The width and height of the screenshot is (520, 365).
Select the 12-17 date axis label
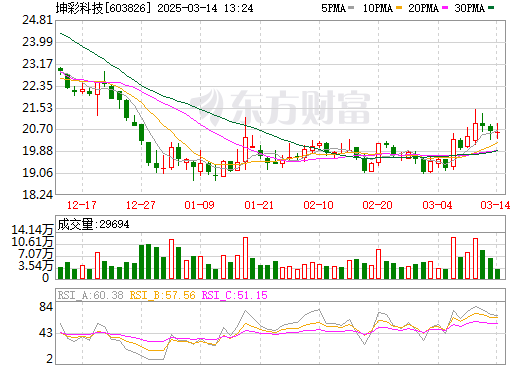click(82, 205)
